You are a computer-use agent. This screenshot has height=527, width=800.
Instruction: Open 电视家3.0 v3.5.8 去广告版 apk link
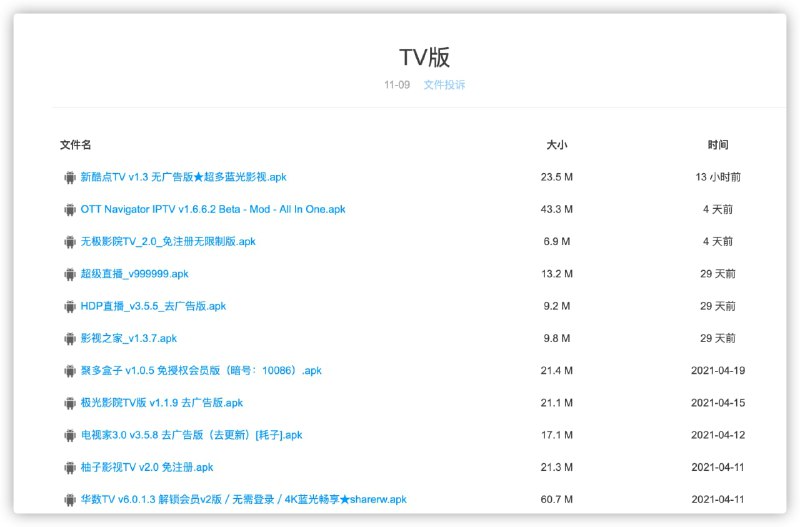(191, 435)
